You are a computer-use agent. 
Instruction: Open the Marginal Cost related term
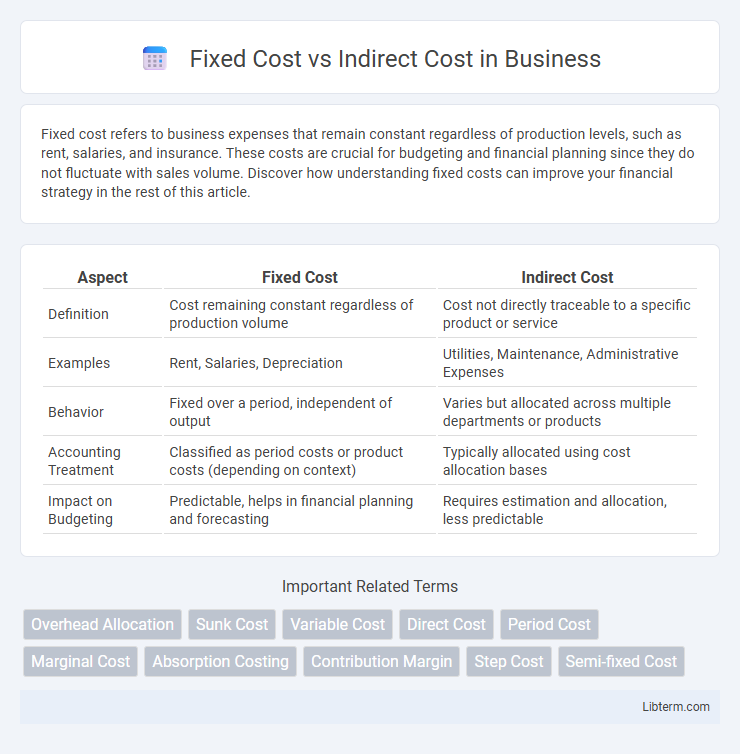(x=80, y=661)
